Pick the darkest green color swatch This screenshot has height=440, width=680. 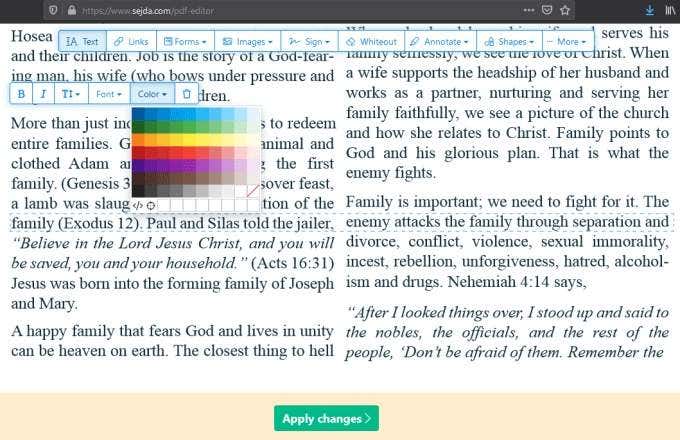138,127
